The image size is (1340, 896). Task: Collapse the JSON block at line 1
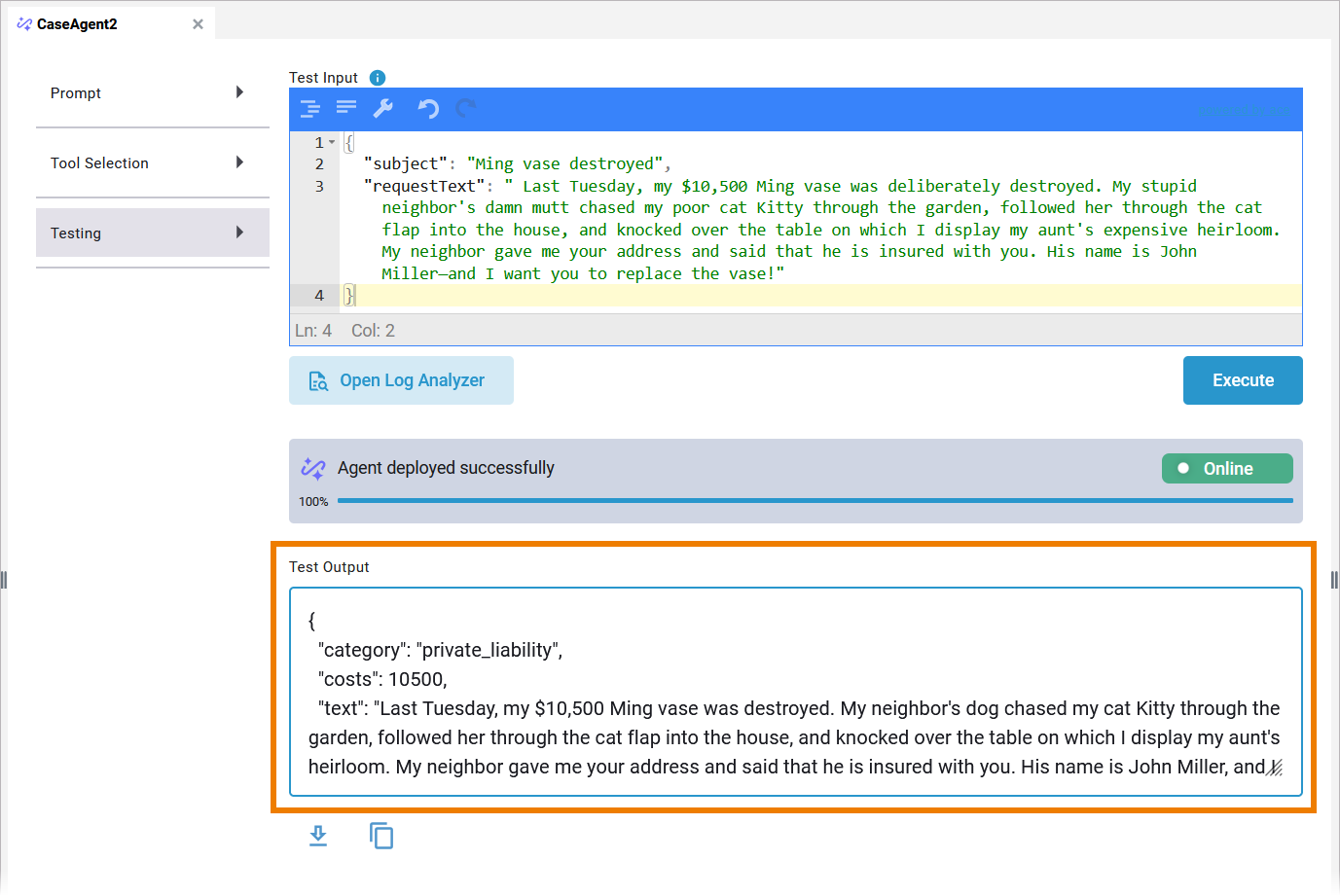tap(332, 143)
